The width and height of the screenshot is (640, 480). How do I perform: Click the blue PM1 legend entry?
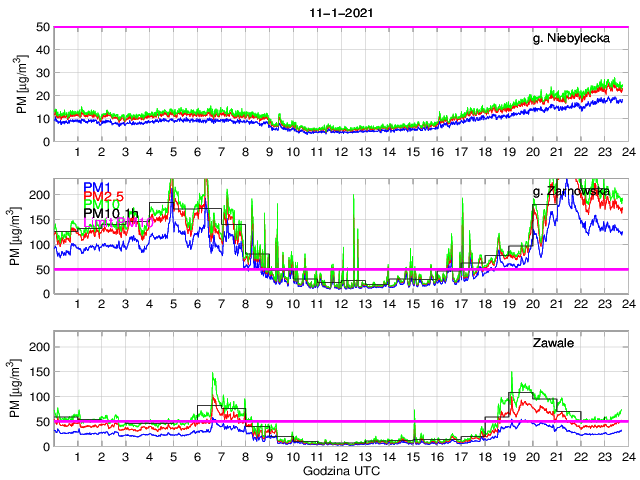coord(97,187)
